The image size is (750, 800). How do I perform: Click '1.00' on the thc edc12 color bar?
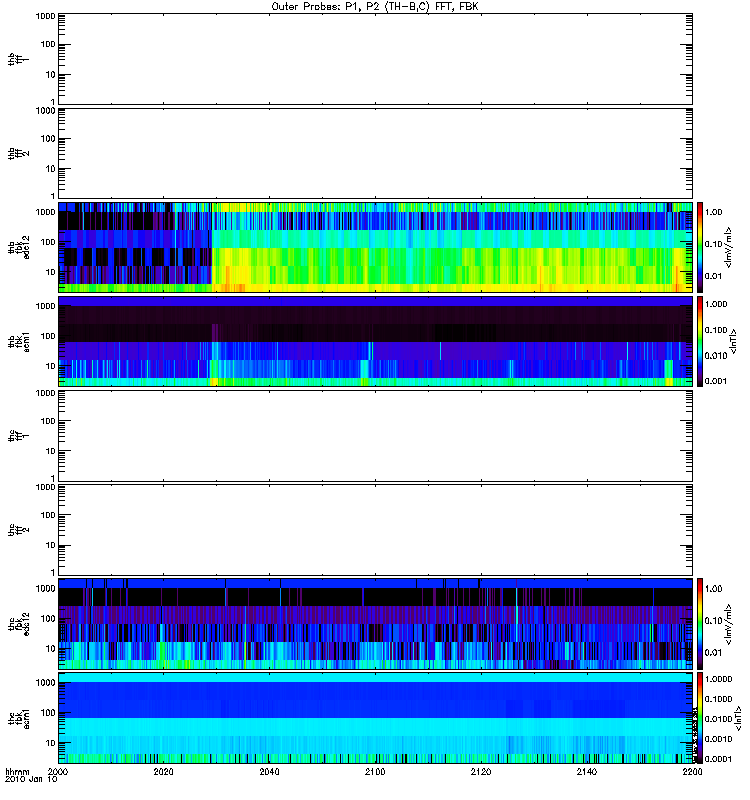(x=713, y=589)
